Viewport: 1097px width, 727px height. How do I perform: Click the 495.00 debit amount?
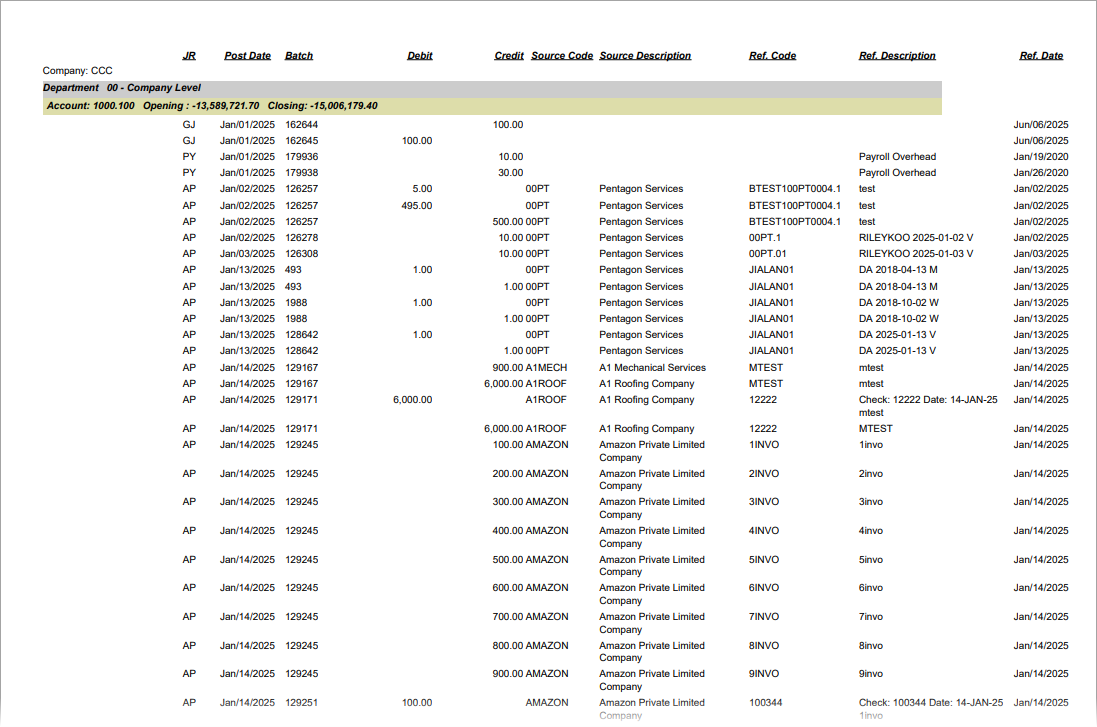coord(416,206)
